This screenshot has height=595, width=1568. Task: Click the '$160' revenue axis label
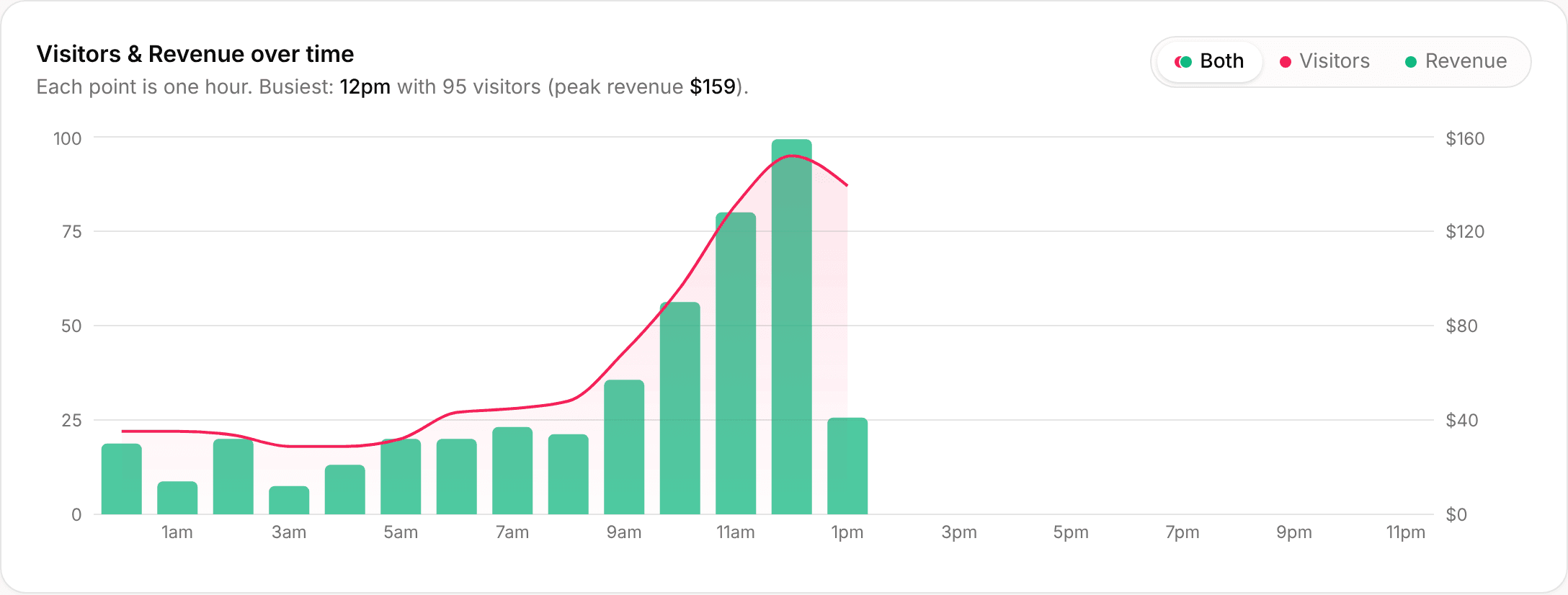[1465, 138]
